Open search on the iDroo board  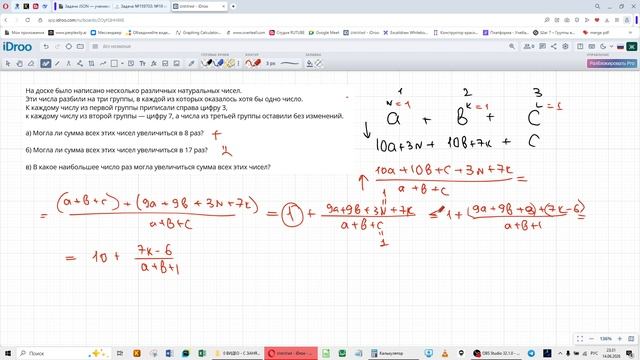[512, 47]
